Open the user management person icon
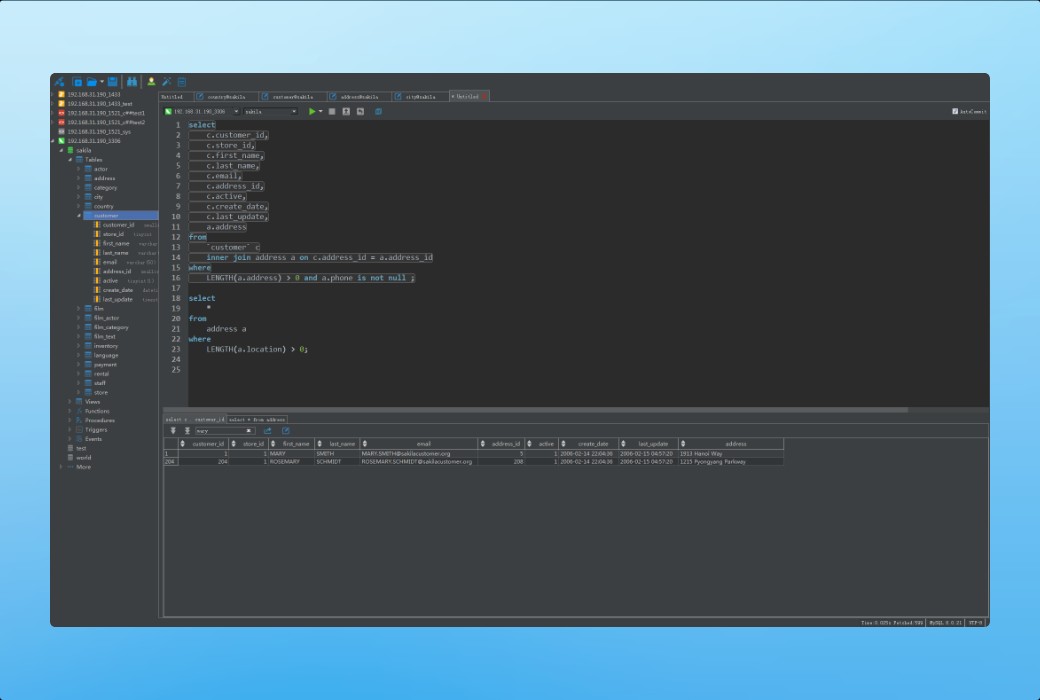The image size is (1040, 700). [x=151, y=82]
